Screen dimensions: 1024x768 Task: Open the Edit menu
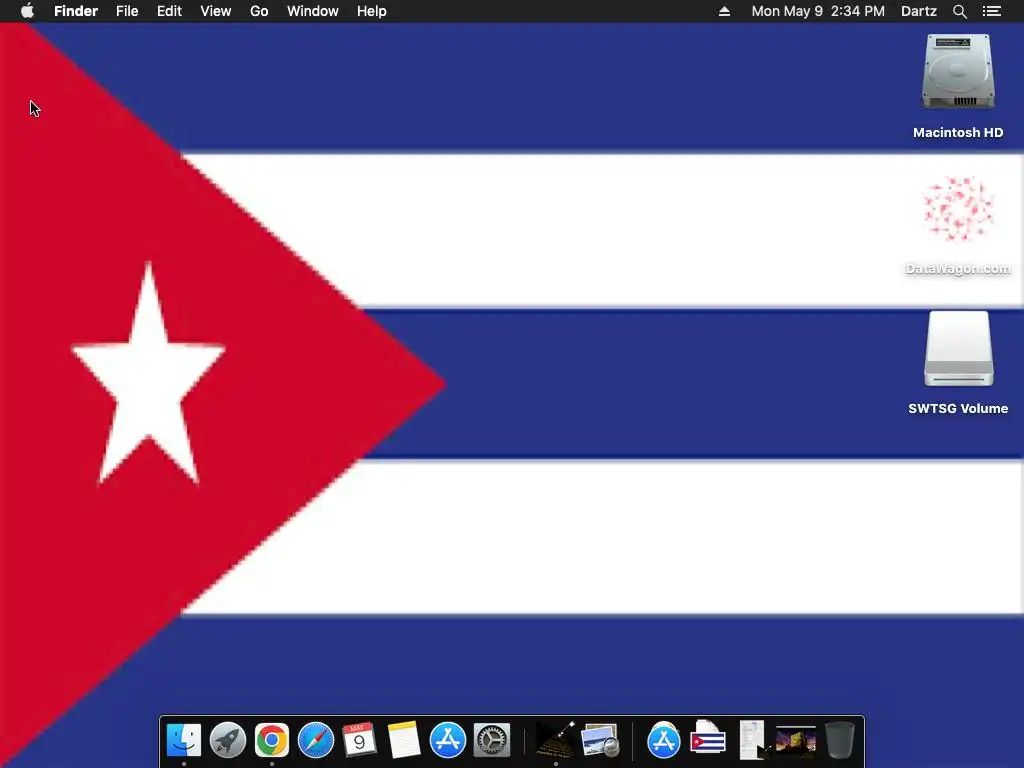[169, 11]
